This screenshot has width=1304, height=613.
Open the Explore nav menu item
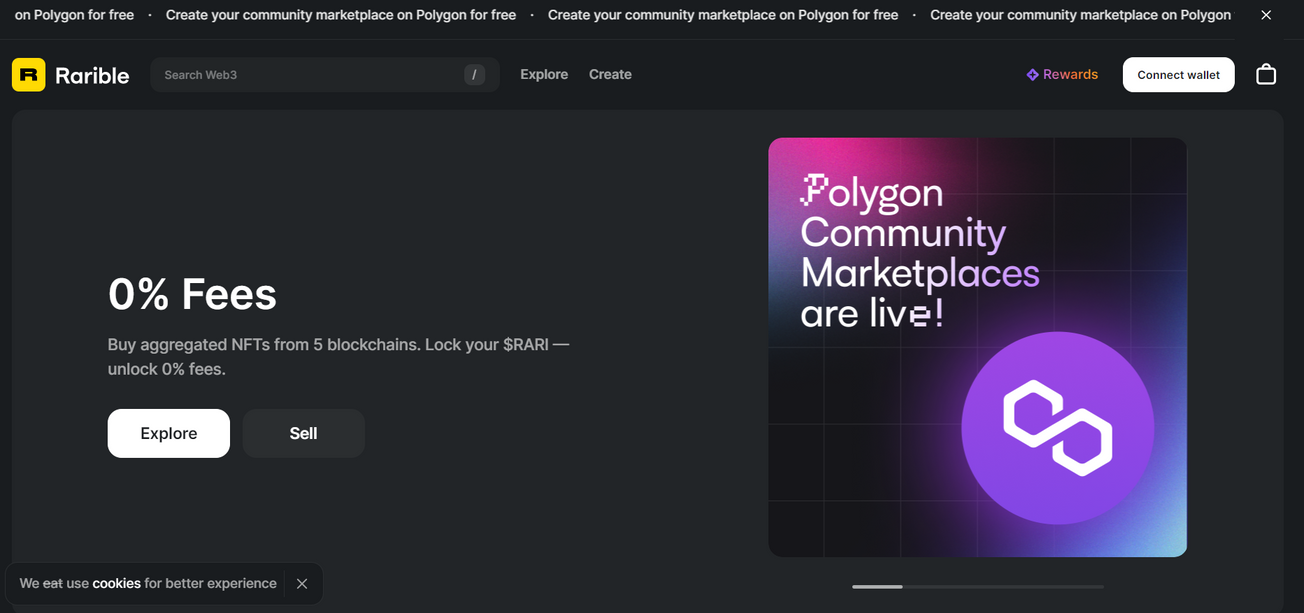pyautogui.click(x=544, y=75)
